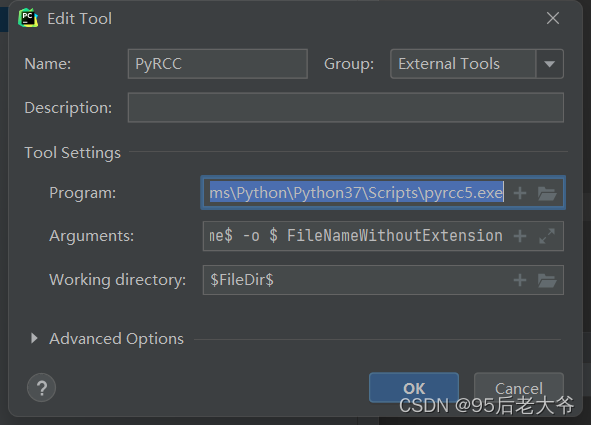Close the Edit Tool dialog
The width and height of the screenshot is (591, 425).
coord(553,18)
